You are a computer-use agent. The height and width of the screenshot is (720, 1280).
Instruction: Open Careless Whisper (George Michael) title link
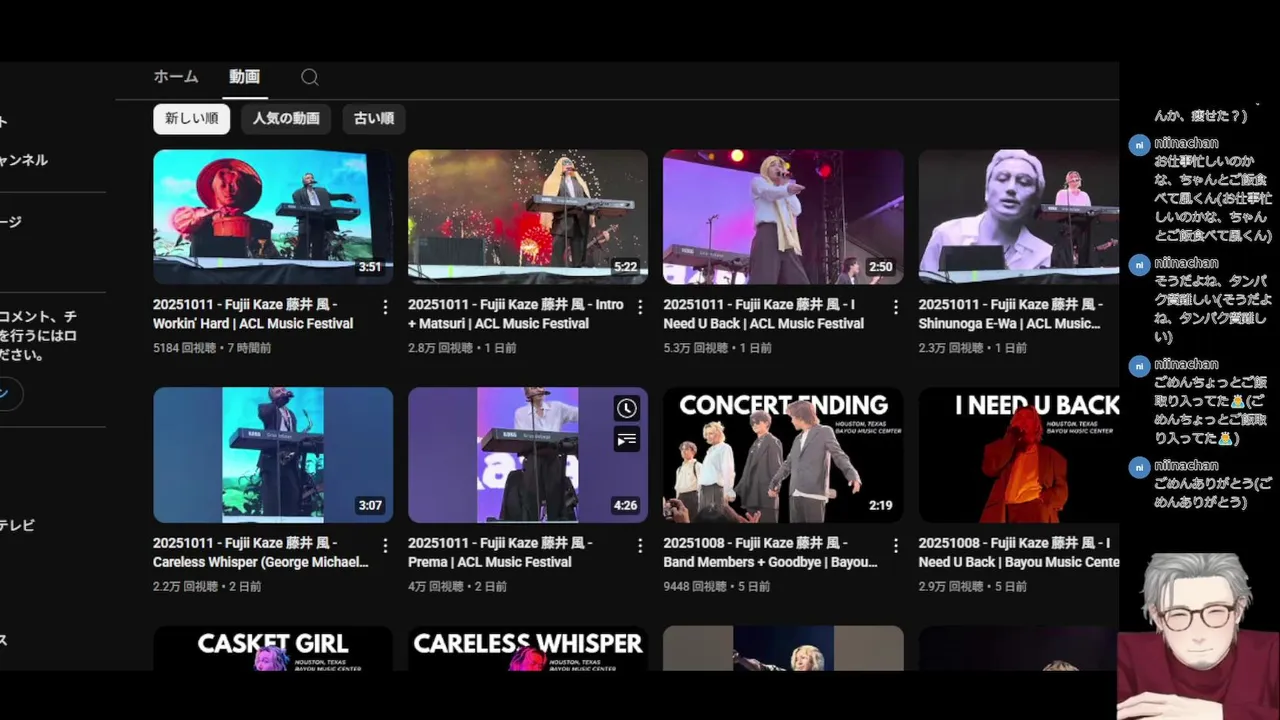(261, 552)
